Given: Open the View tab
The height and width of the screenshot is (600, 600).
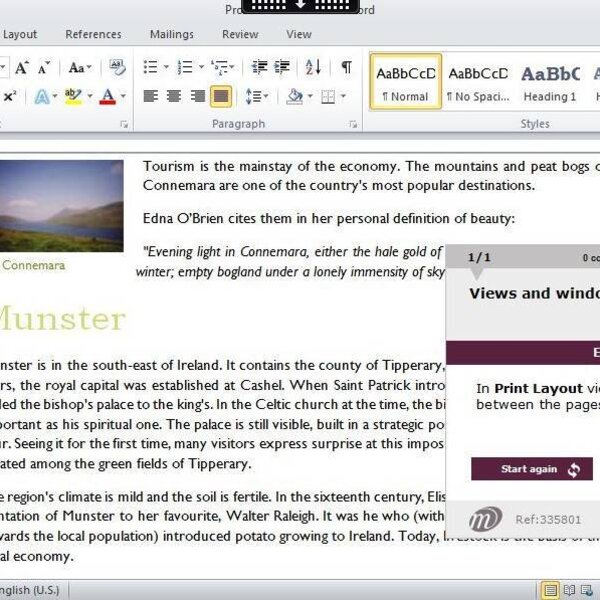Looking at the screenshot, I should pyautogui.click(x=299, y=34).
